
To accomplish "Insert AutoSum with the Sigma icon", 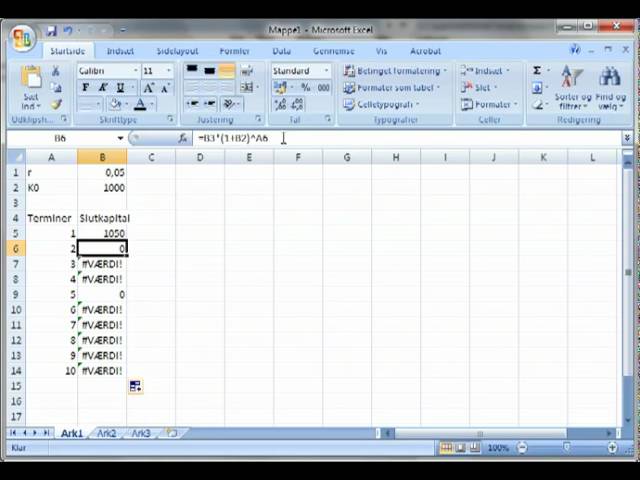I will [537, 71].
